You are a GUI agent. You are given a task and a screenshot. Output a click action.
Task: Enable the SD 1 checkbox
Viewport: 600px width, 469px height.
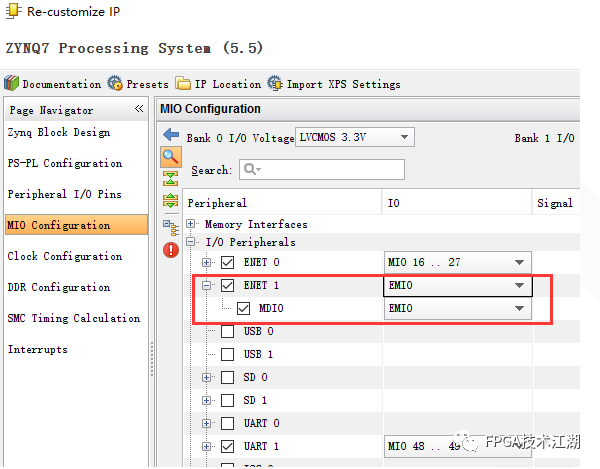(x=227, y=400)
